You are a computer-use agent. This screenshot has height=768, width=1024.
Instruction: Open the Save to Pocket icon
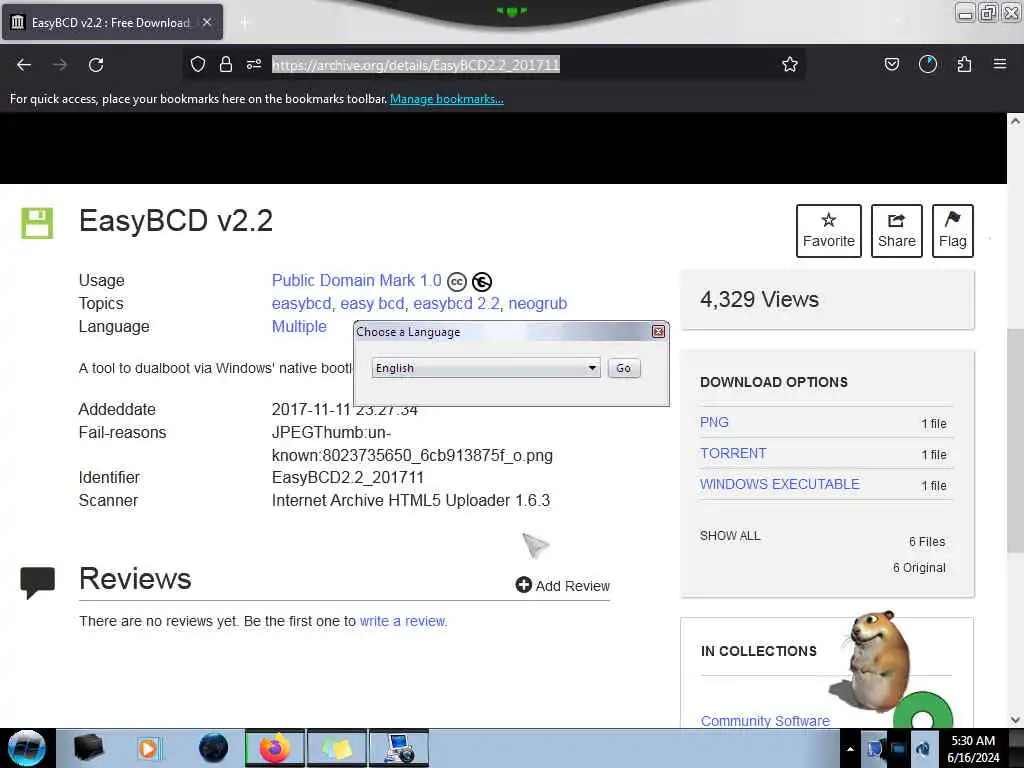(x=891, y=64)
